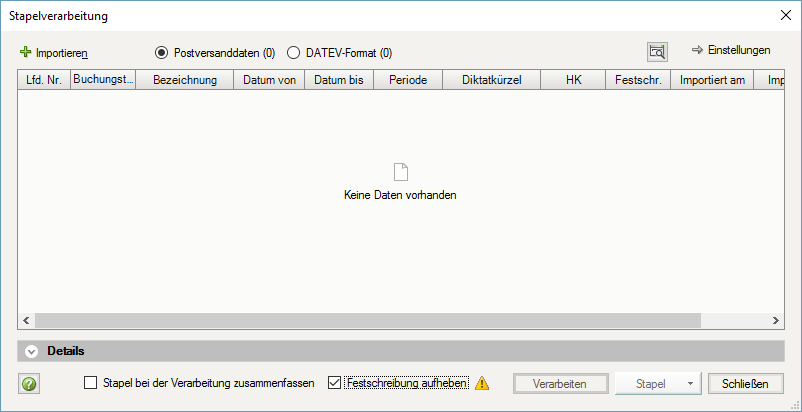The width and height of the screenshot is (802, 412).
Task: Open the Stapel button dropdown arrow
Action: [690, 384]
